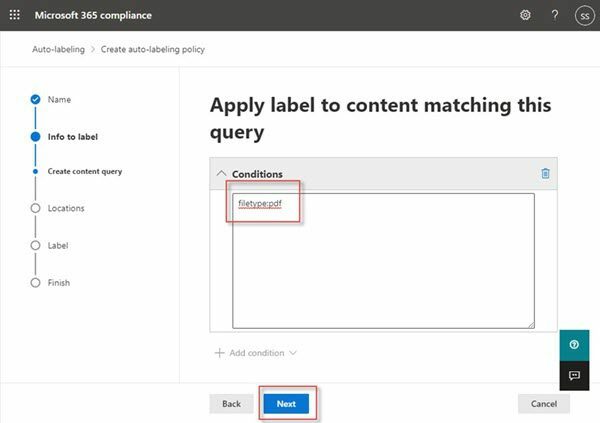Click the query box resize grip
The height and width of the screenshot is (423, 600).
tap(531, 325)
